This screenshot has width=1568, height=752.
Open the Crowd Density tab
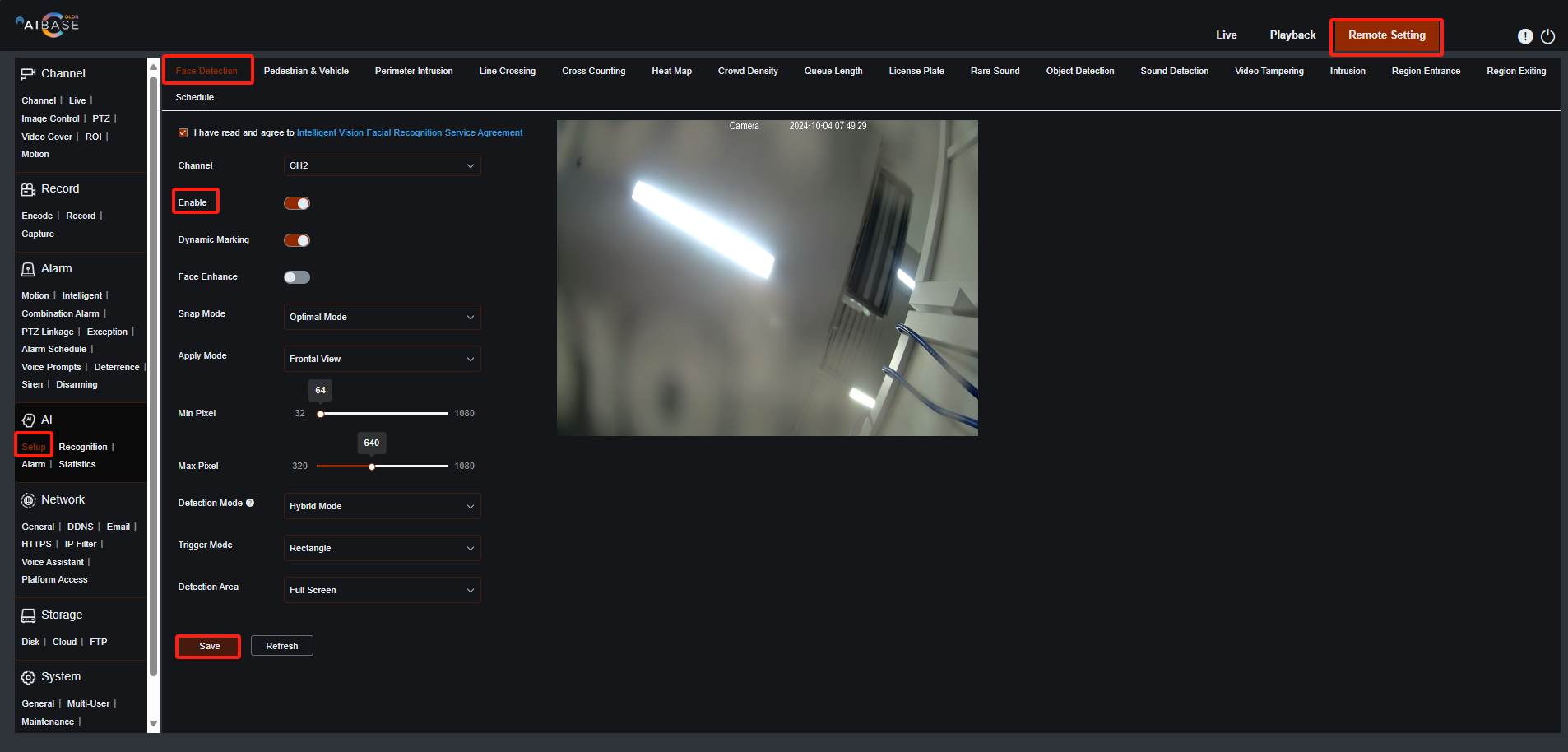748,71
